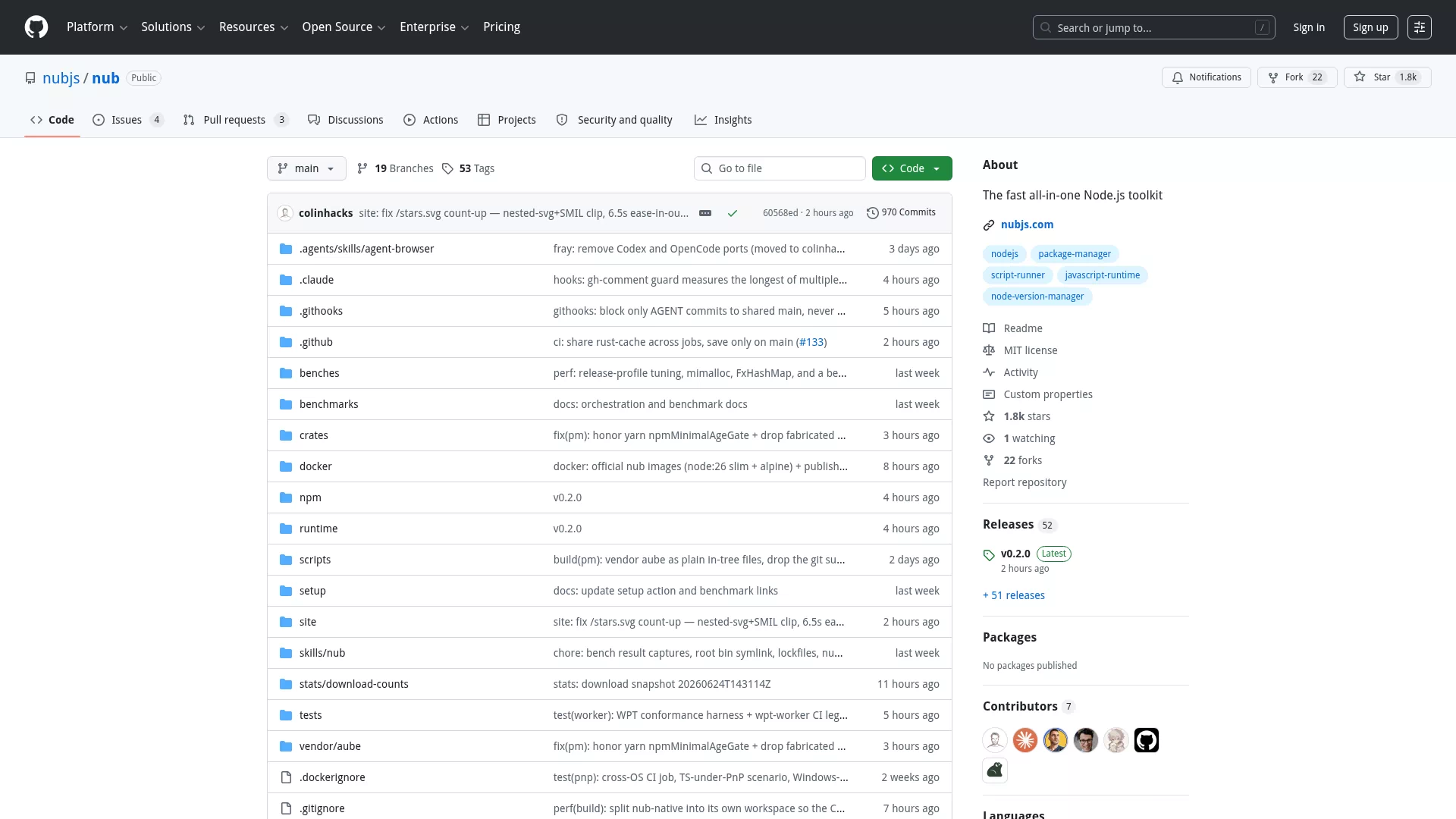Screen dimensions: 1456x819
Task: Click the Fork button
Action: point(1297,77)
